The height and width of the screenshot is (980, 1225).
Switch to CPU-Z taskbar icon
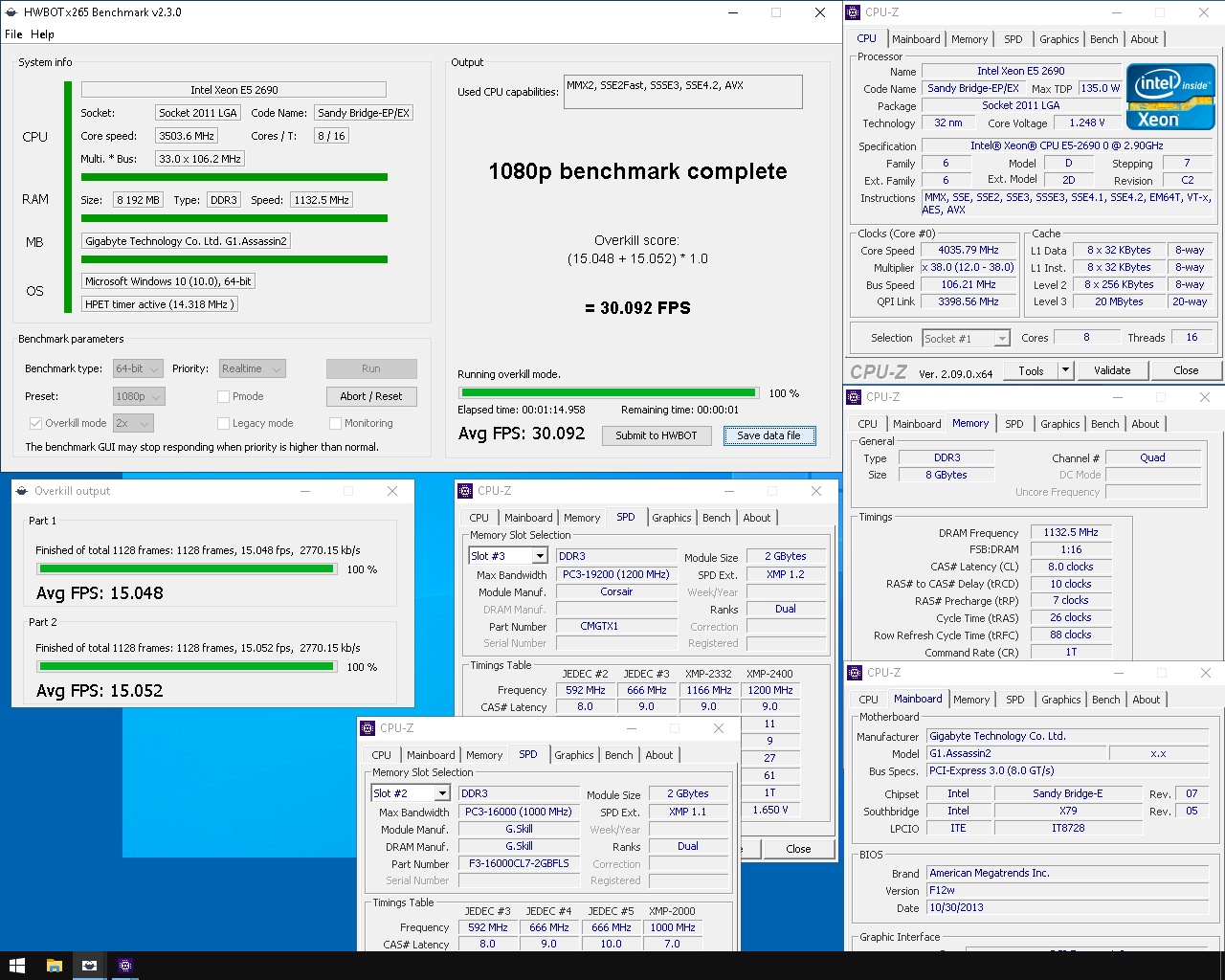(x=124, y=966)
